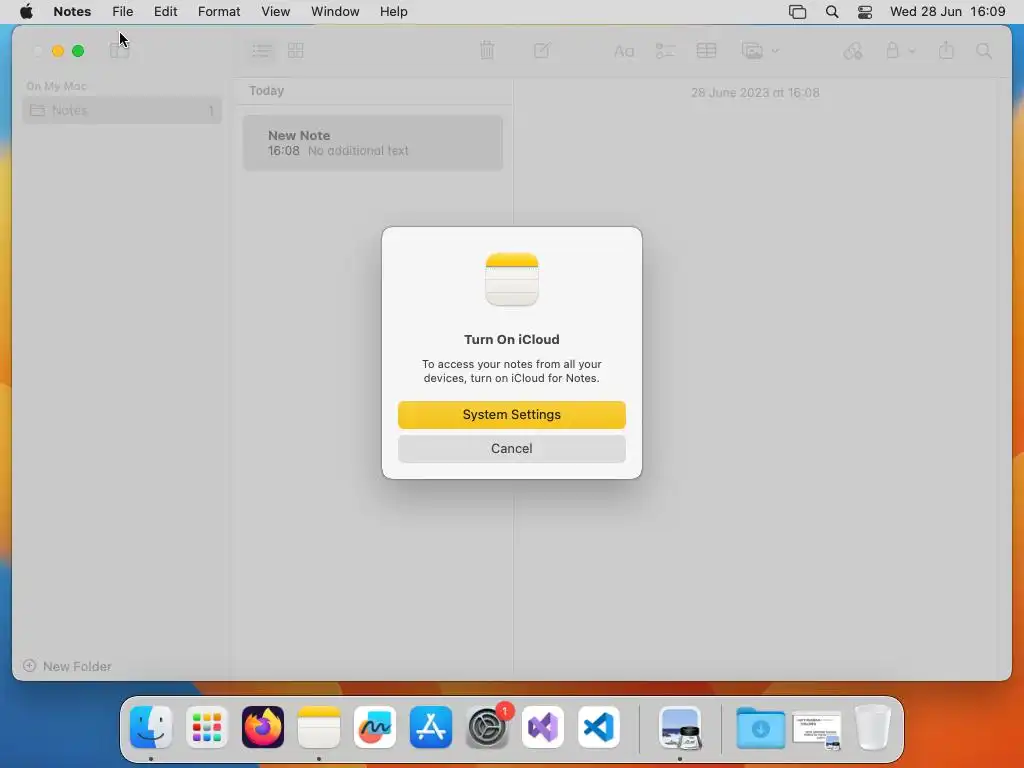Add a checklist using toolbar icon
Image resolution: width=1024 pixels, height=768 pixels.
(x=665, y=51)
